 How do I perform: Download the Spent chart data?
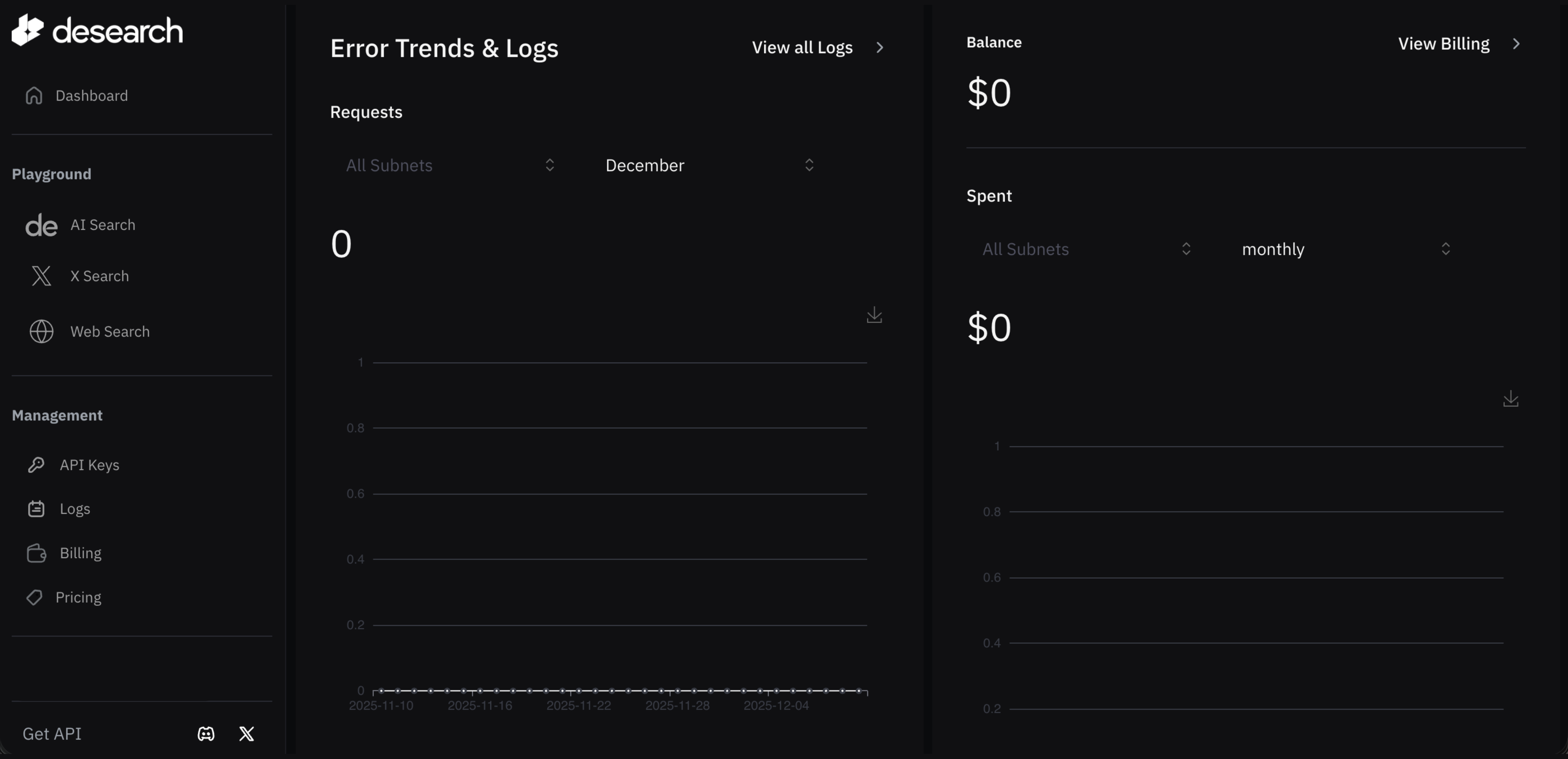point(1512,399)
